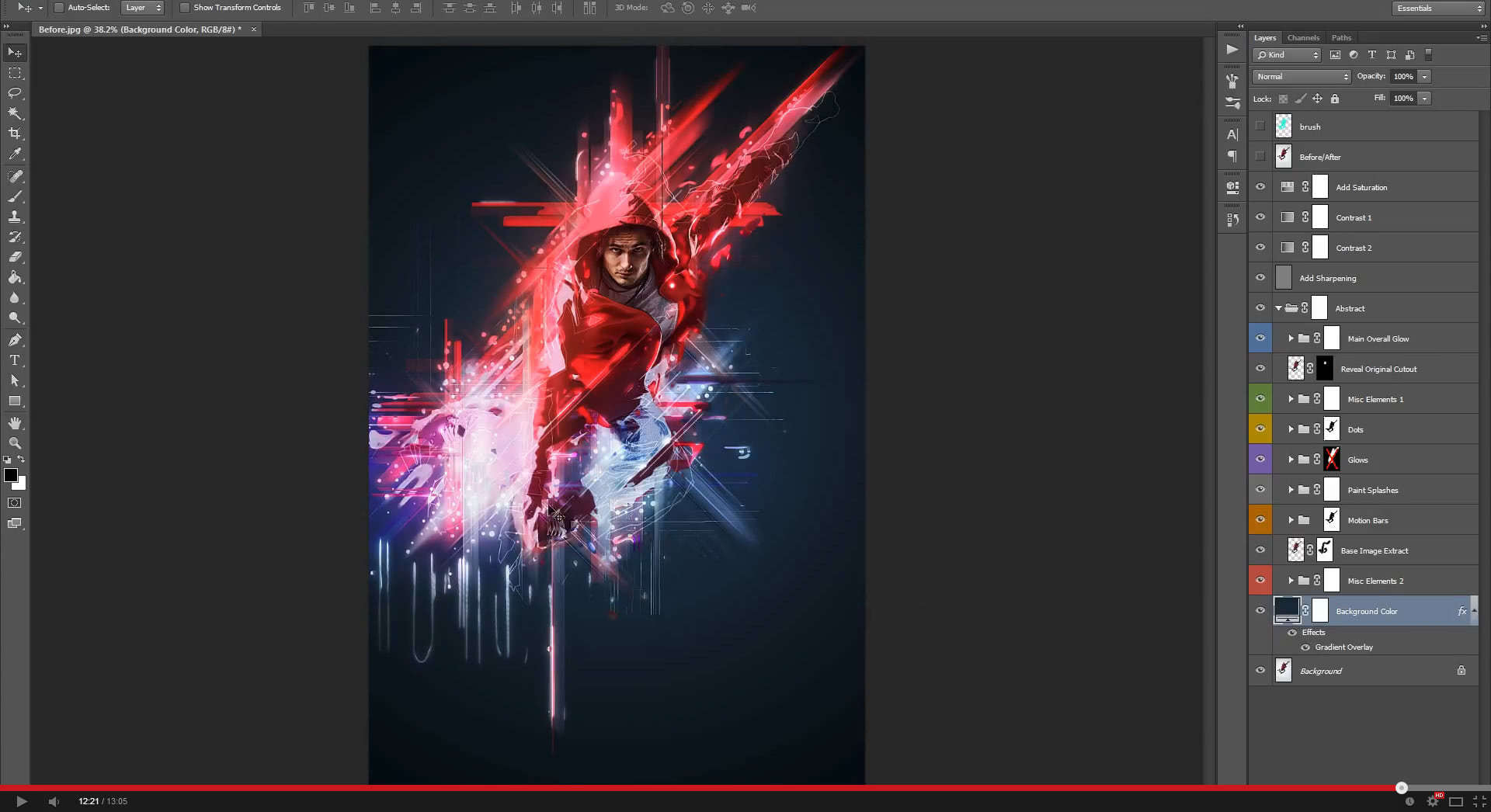Screen dimensions: 1491x812
Task: Switch to the Paths tab
Action: coord(1341,38)
